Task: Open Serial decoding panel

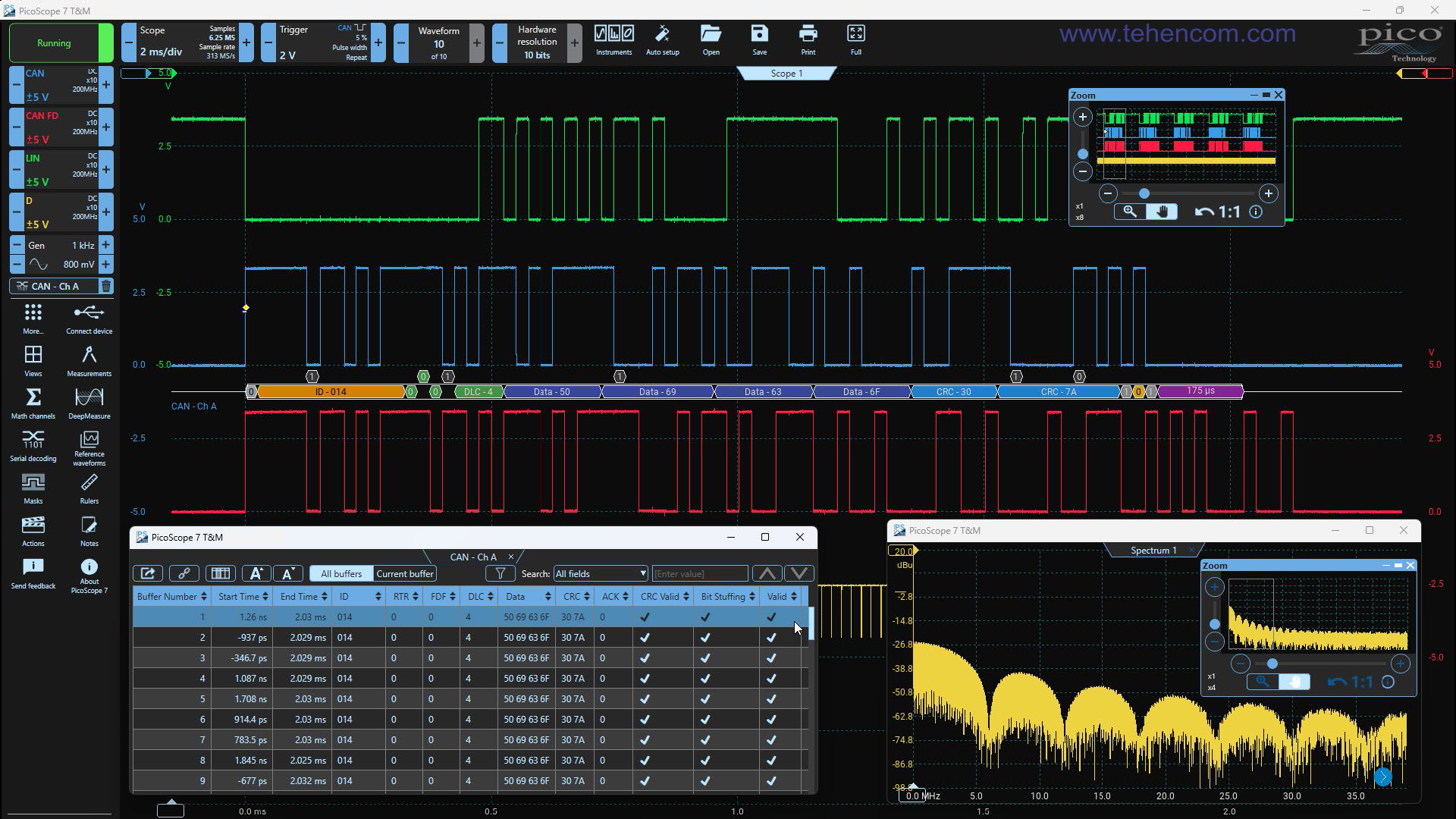Action: (x=33, y=446)
